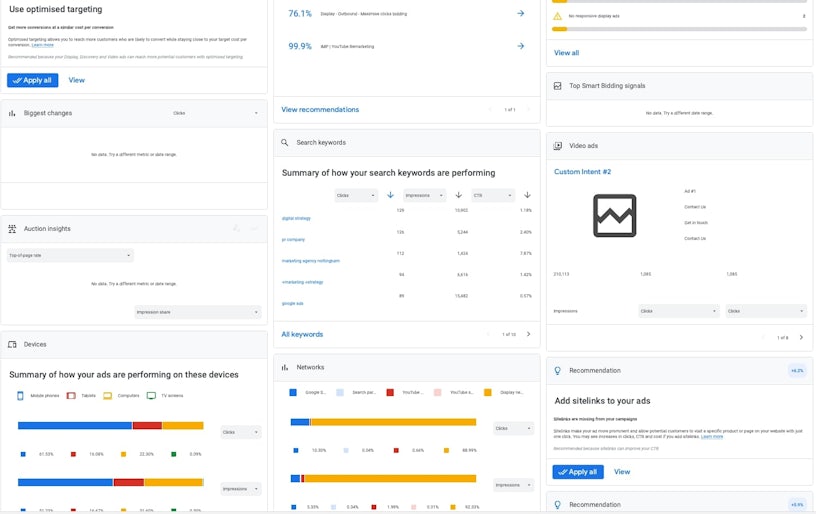Click the sitelinks Recommendation lightbulb icon
816x514 pixels.
pos(557,370)
